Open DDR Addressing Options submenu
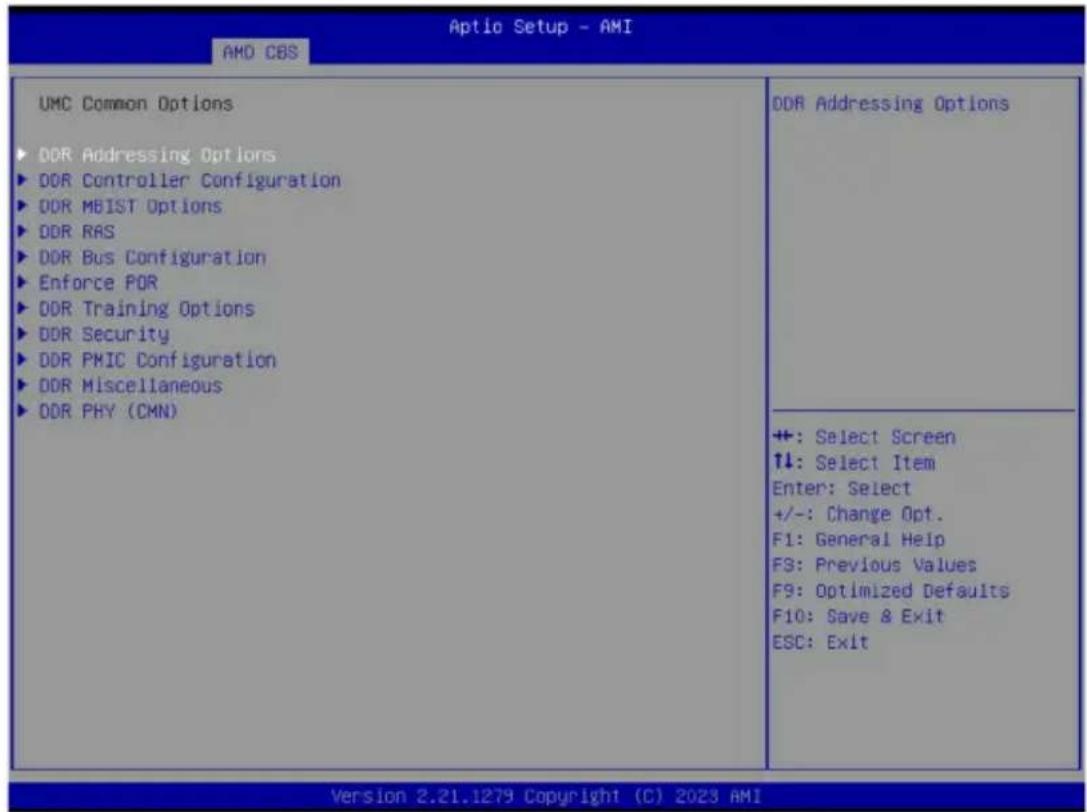The height and width of the screenshot is (812, 1087). [157, 155]
